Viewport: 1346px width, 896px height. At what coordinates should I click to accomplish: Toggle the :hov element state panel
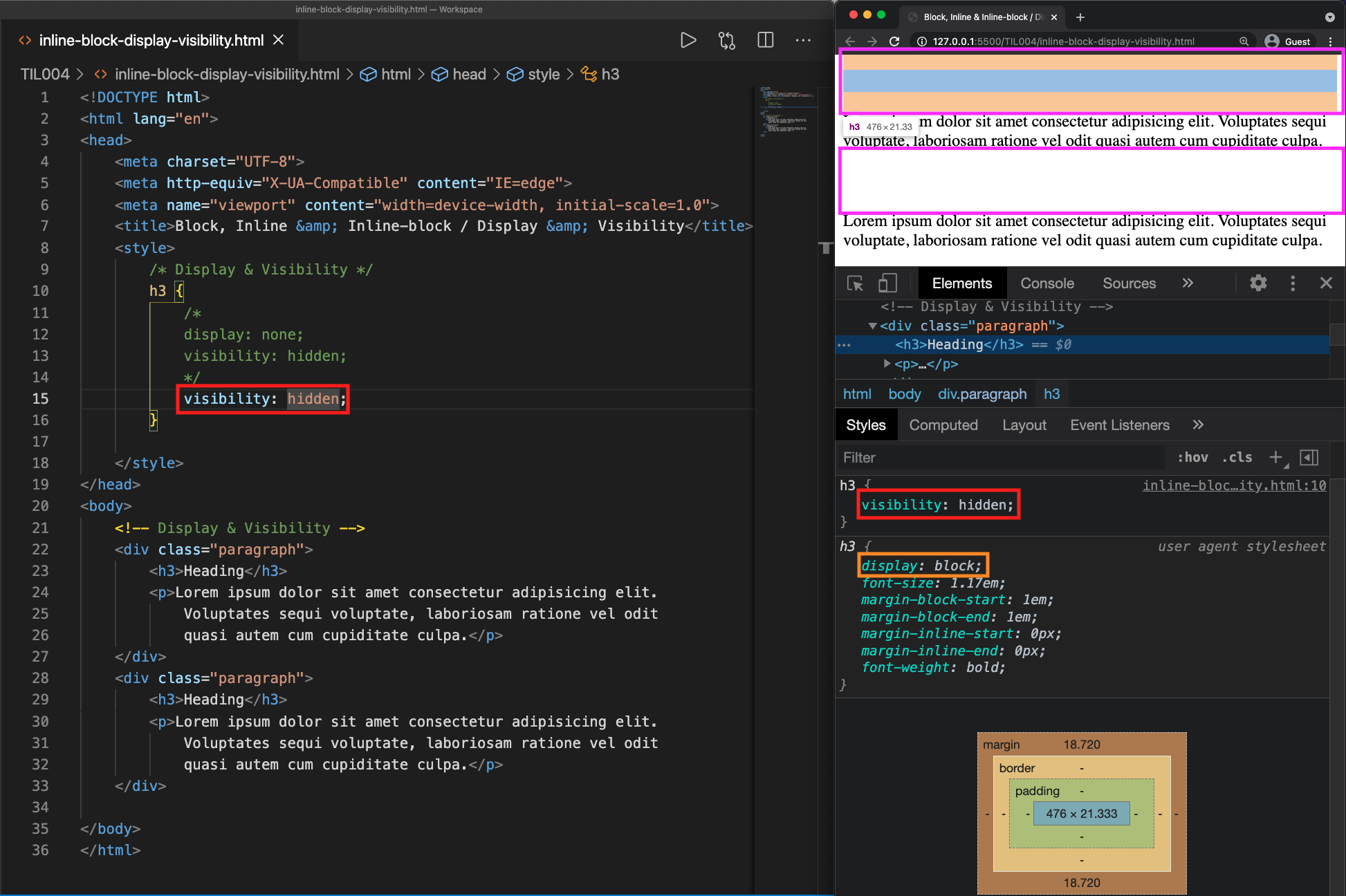(x=1192, y=457)
